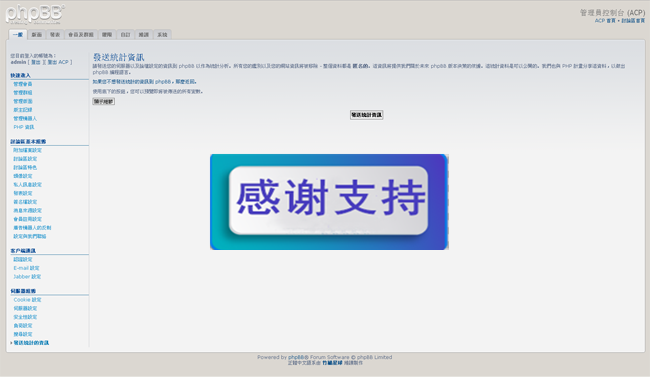Open the 會員及群組 tab
The image size is (650, 377).
click(x=81, y=35)
